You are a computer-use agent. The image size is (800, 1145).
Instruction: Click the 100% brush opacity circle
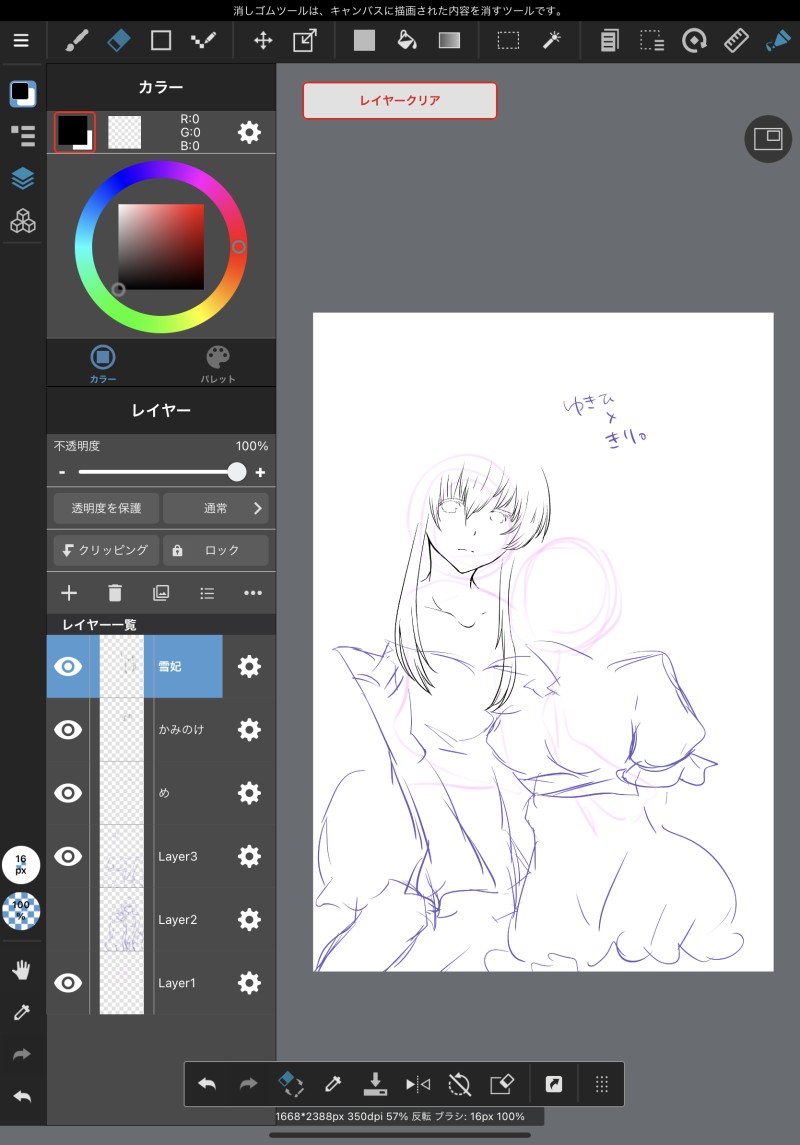[x=20, y=911]
